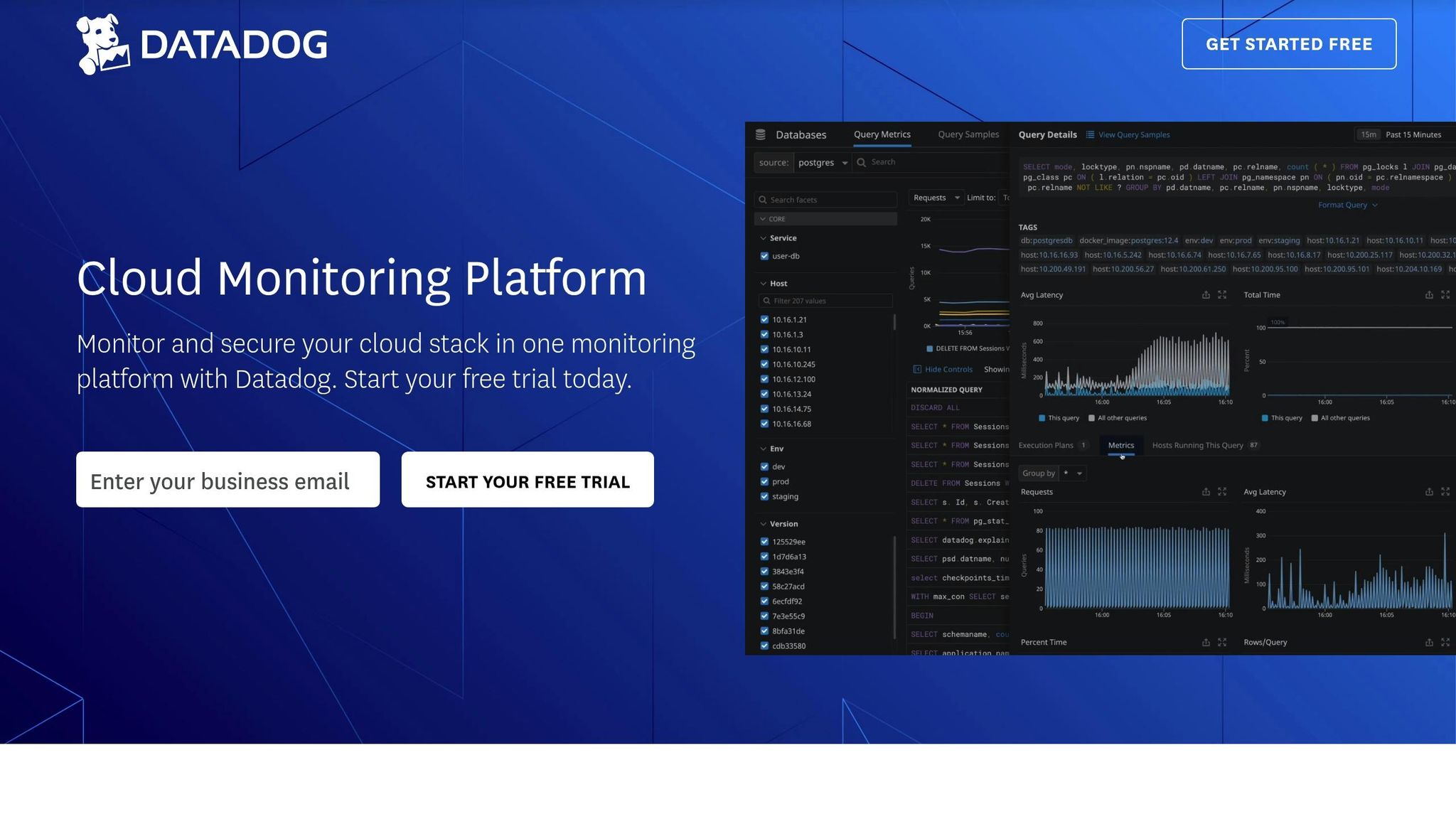Click the Get Started Free button
The width and height of the screenshot is (1456, 819).
1288,44
